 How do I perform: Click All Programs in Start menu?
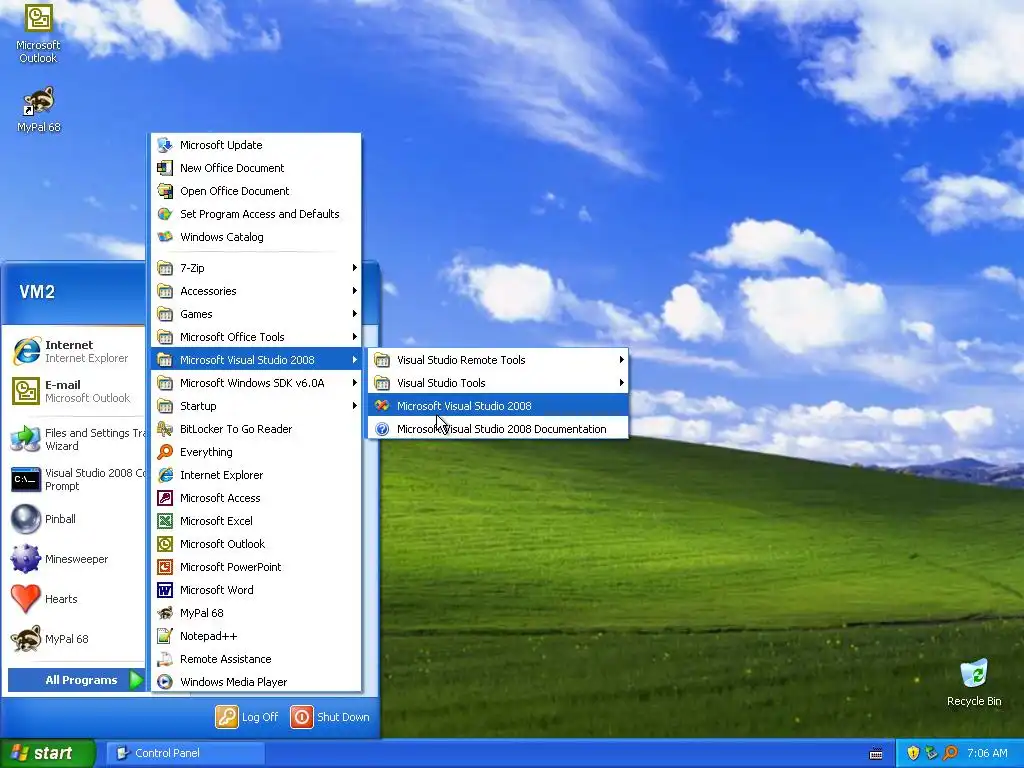76,680
